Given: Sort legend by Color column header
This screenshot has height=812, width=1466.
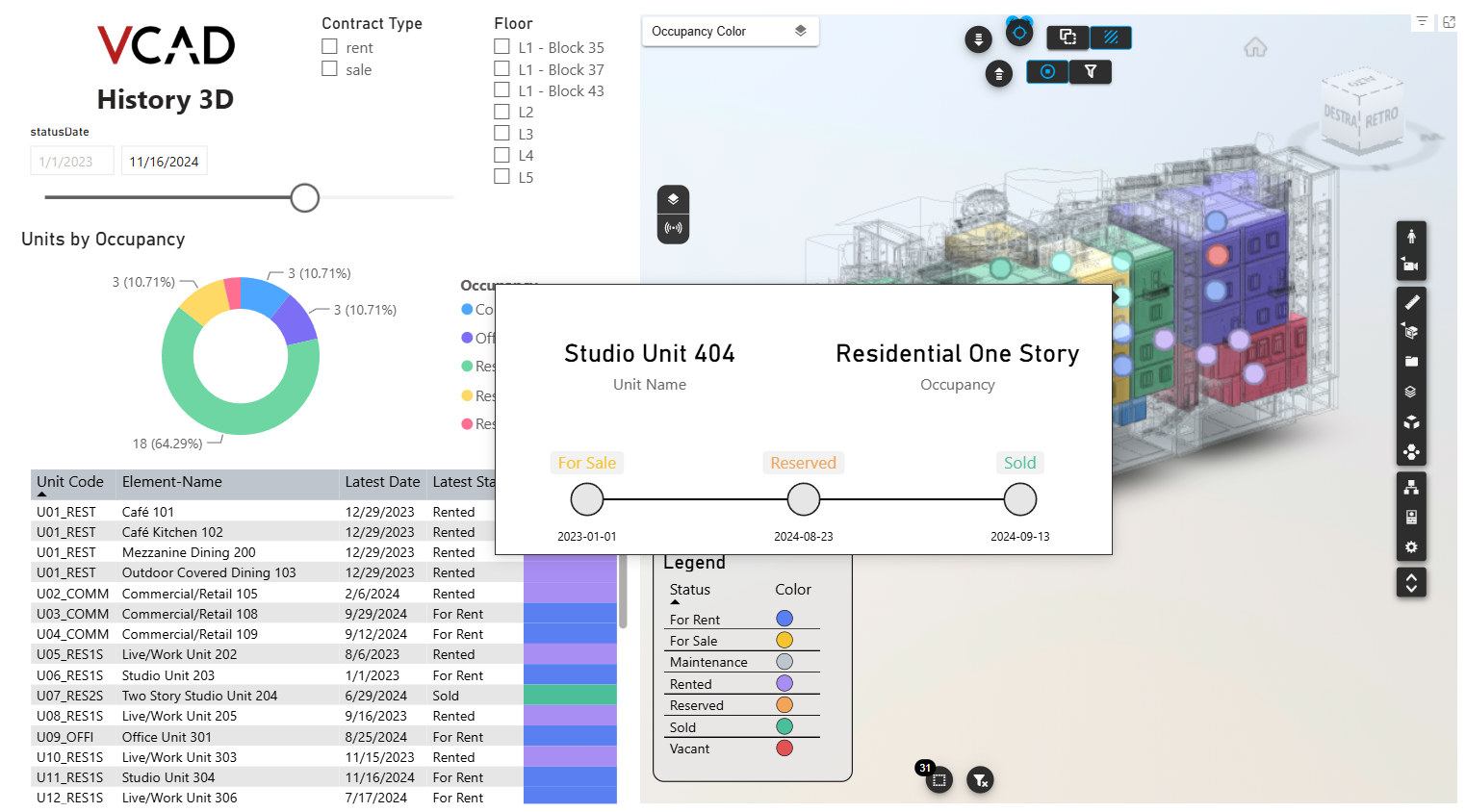Looking at the screenshot, I should tap(793, 590).
